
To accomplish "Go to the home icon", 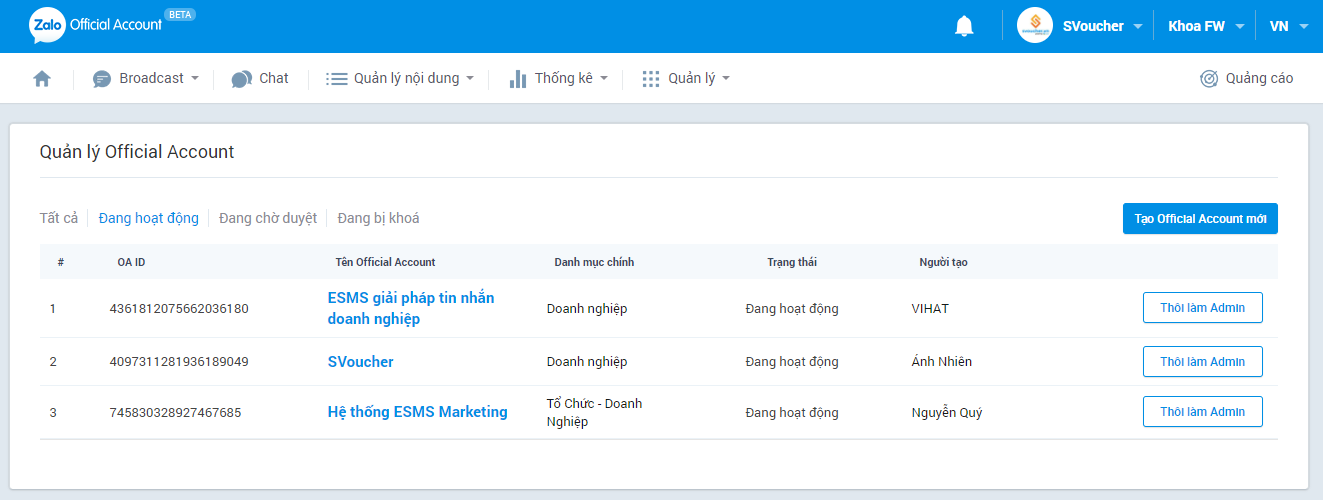I will (x=42, y=79).
